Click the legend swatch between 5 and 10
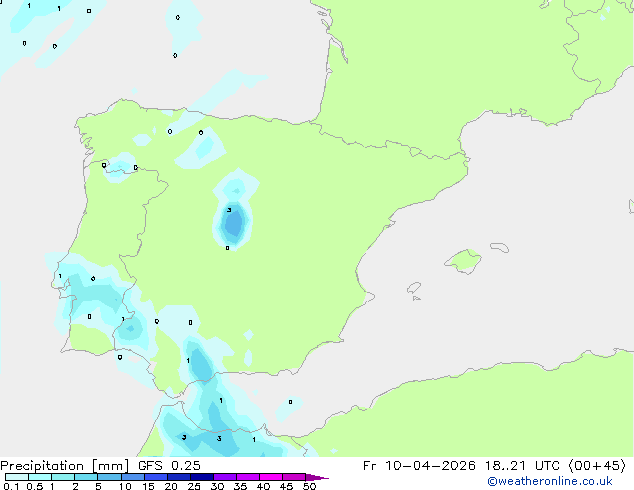 coord(109,477)
